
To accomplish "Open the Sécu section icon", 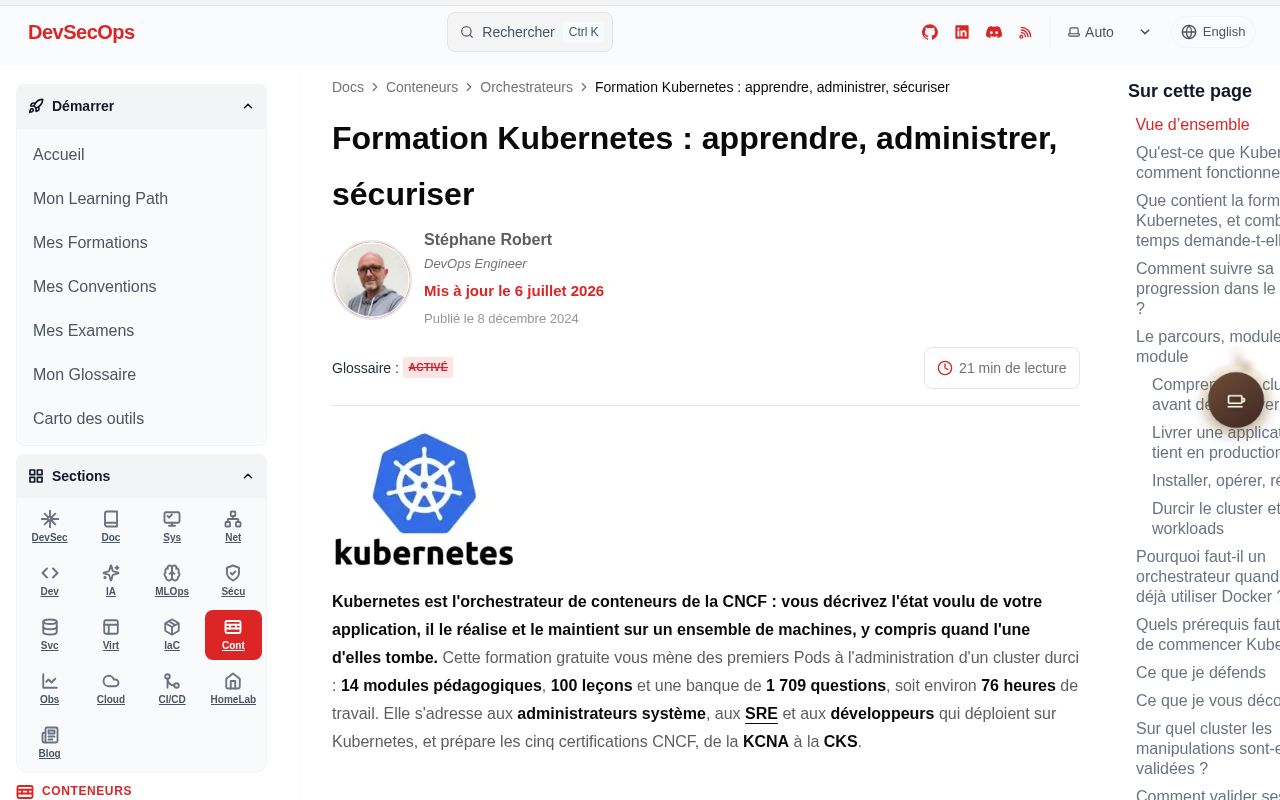I will click(233, 580).
